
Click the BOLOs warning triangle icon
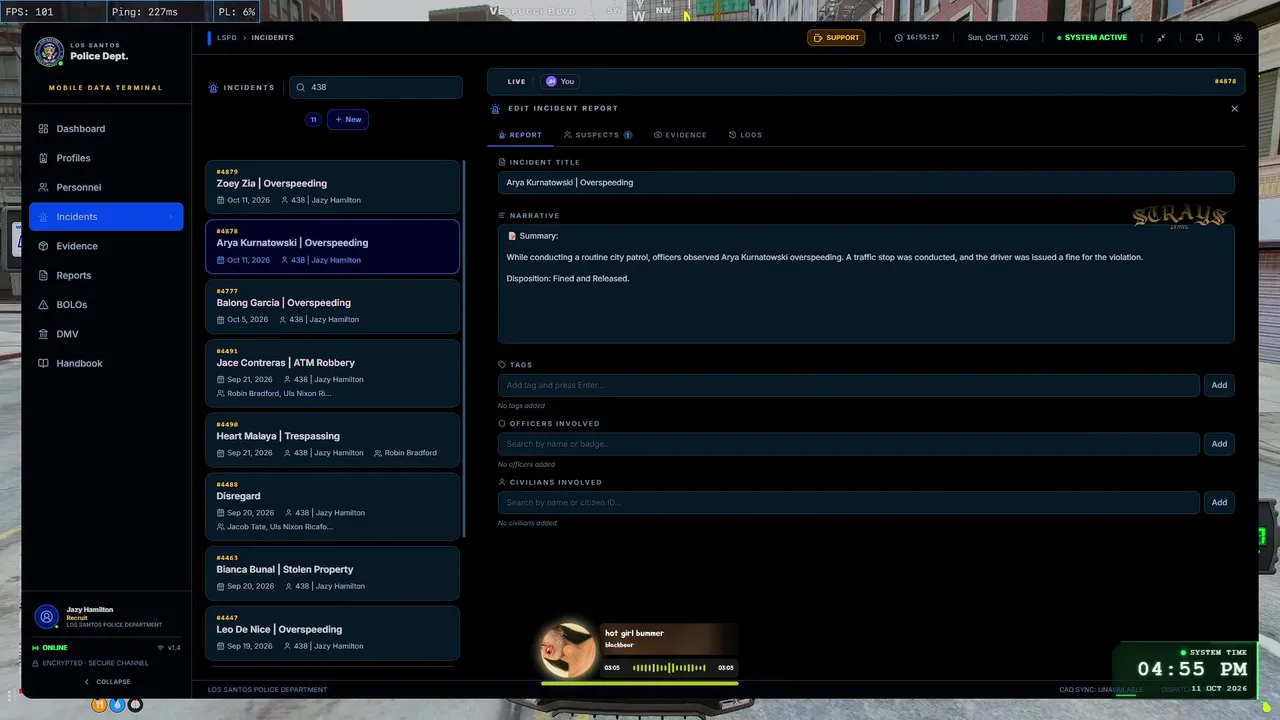coord(43,305)
